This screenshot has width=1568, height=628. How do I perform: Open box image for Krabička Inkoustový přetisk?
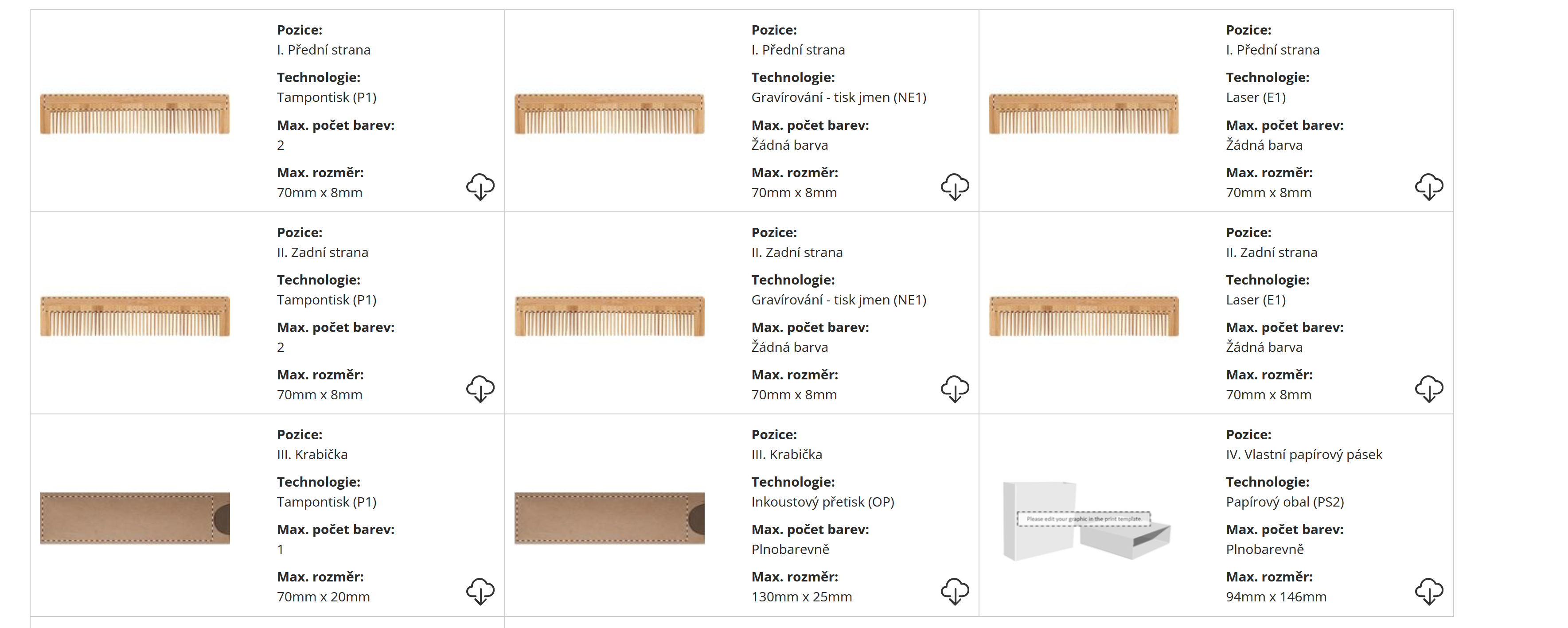(x=609, y=518)
